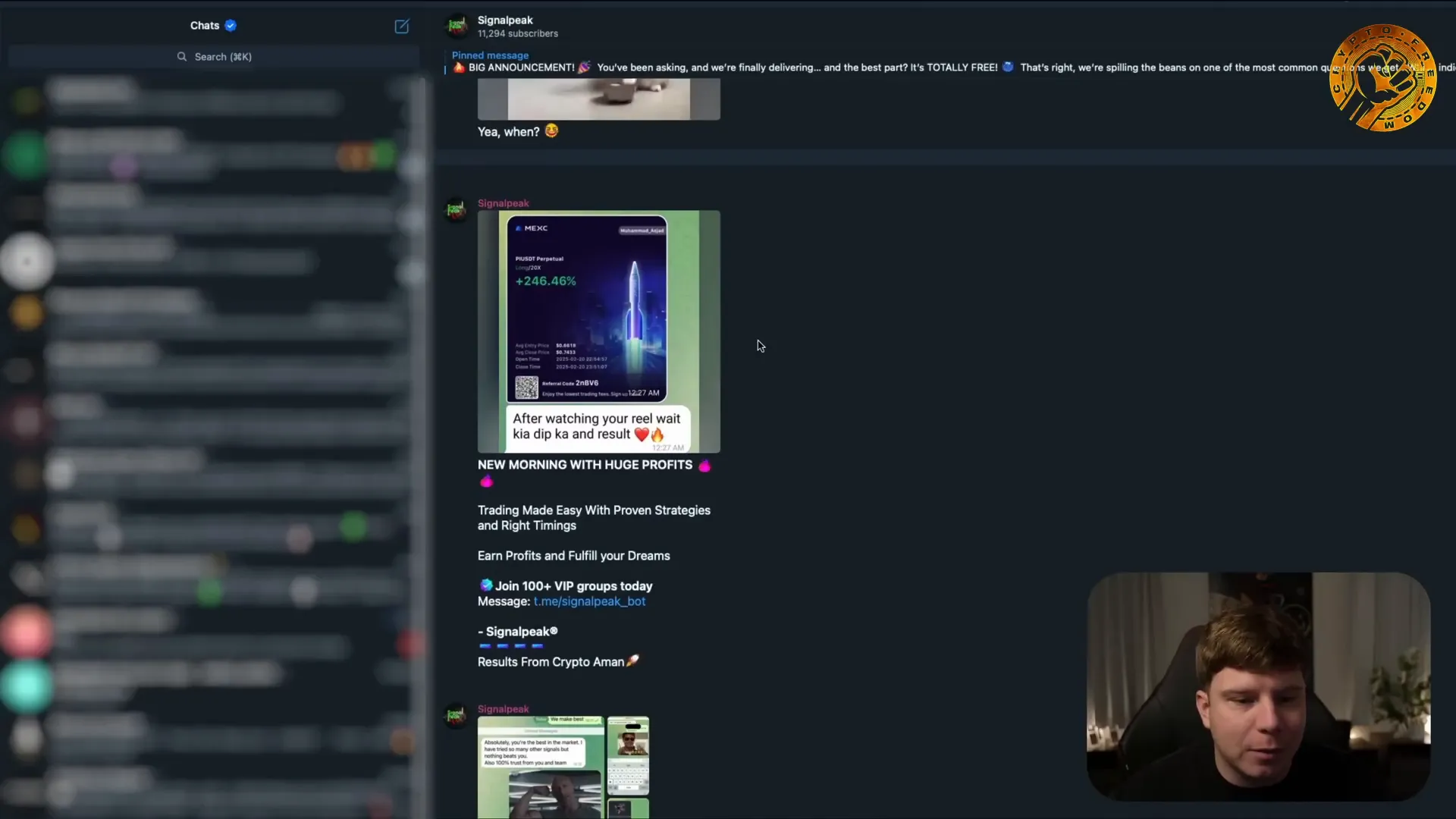Screen dimensions: 1456x819
Task: Open the Signalpeak channel avatar in the header
Action: pos(457,27)
